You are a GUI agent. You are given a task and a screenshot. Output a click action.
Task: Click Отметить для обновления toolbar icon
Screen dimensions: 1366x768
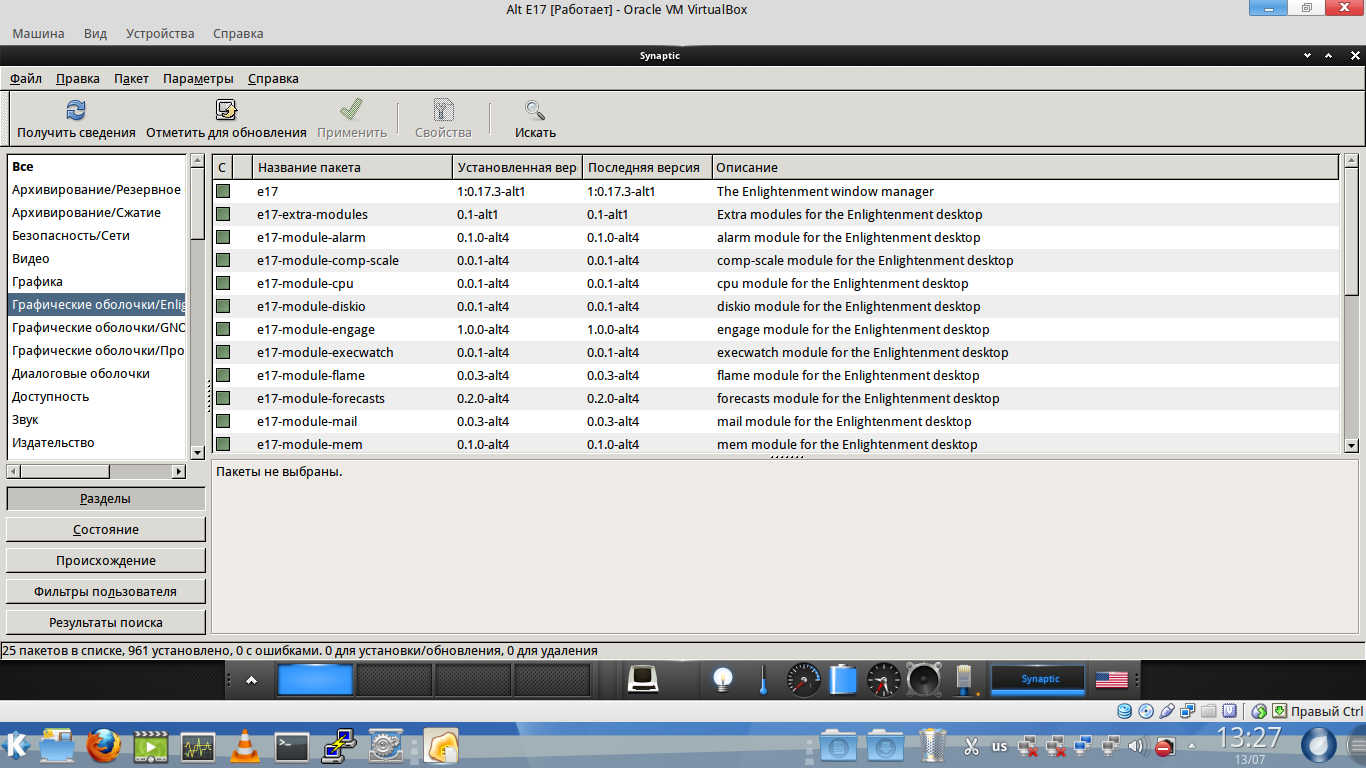(x=226, y=110)
